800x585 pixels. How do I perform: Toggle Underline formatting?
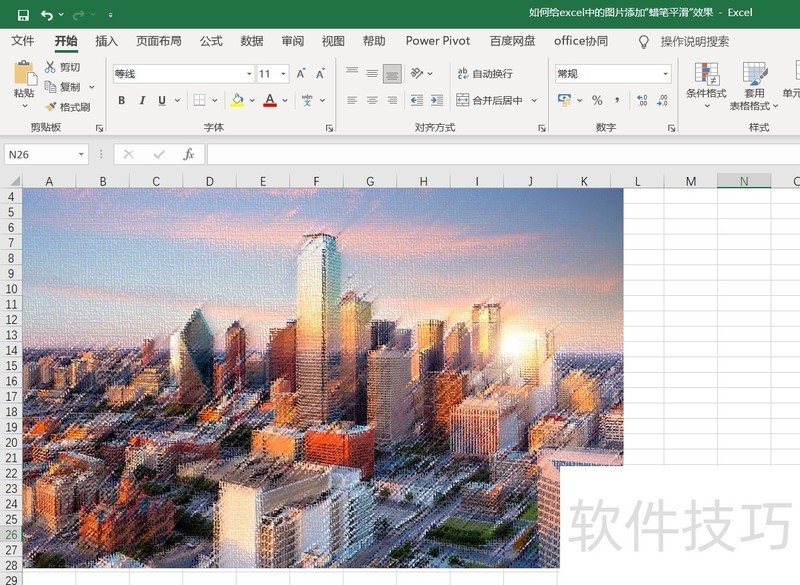(160, 100)
